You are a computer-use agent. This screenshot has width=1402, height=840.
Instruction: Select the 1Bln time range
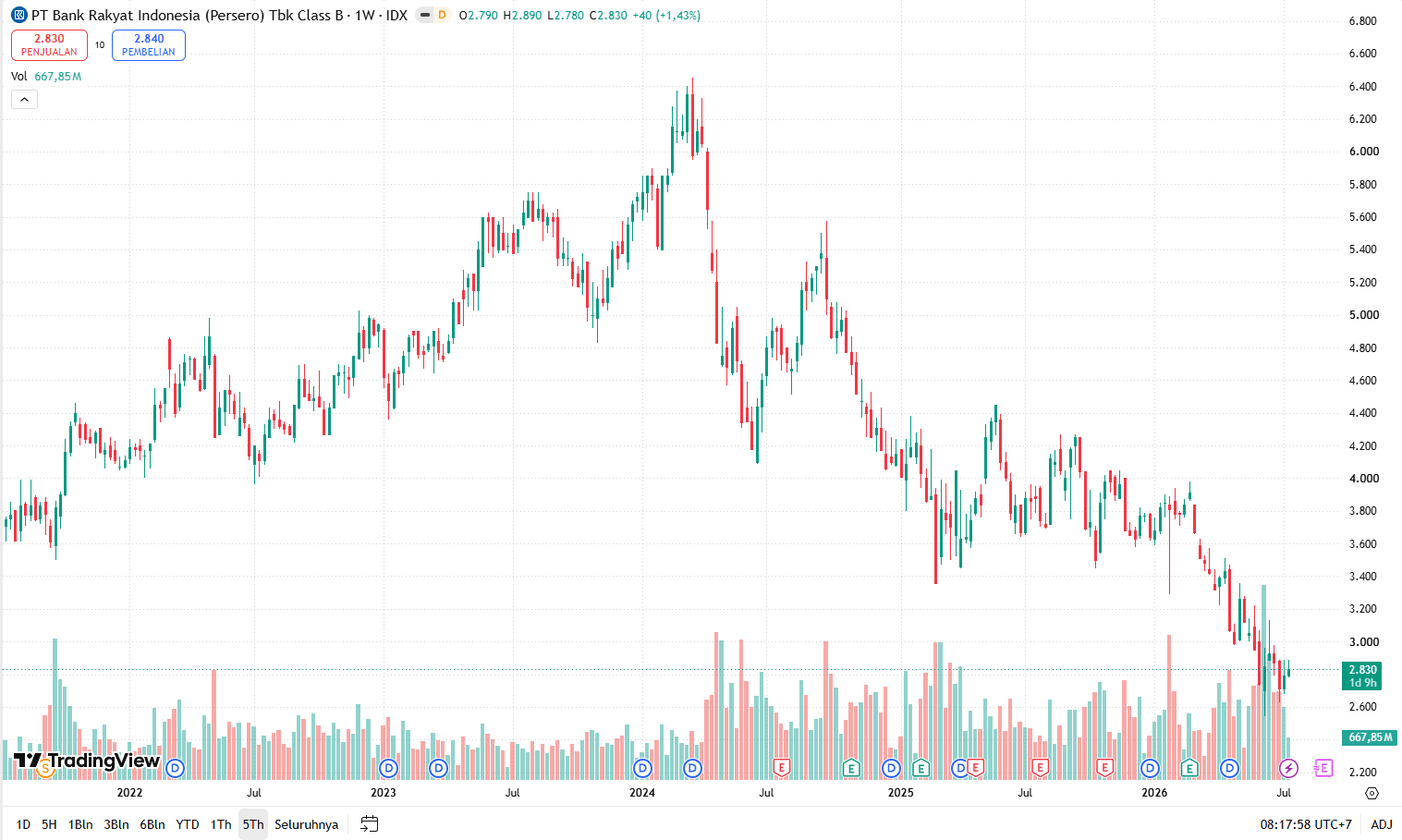pos(80,824)
